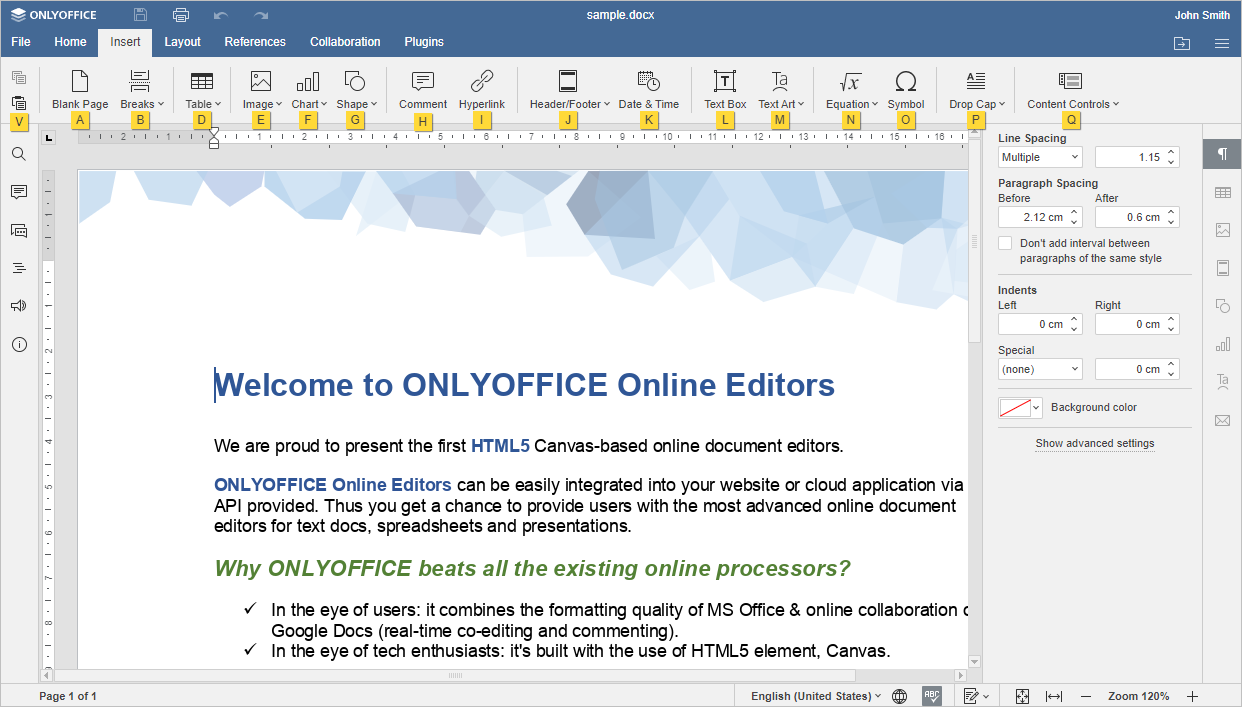Image resolution: width=1242 pixels, height=707 pixels.
Task: Toggle spell checking in the status bar
Action: pos(932,696)
